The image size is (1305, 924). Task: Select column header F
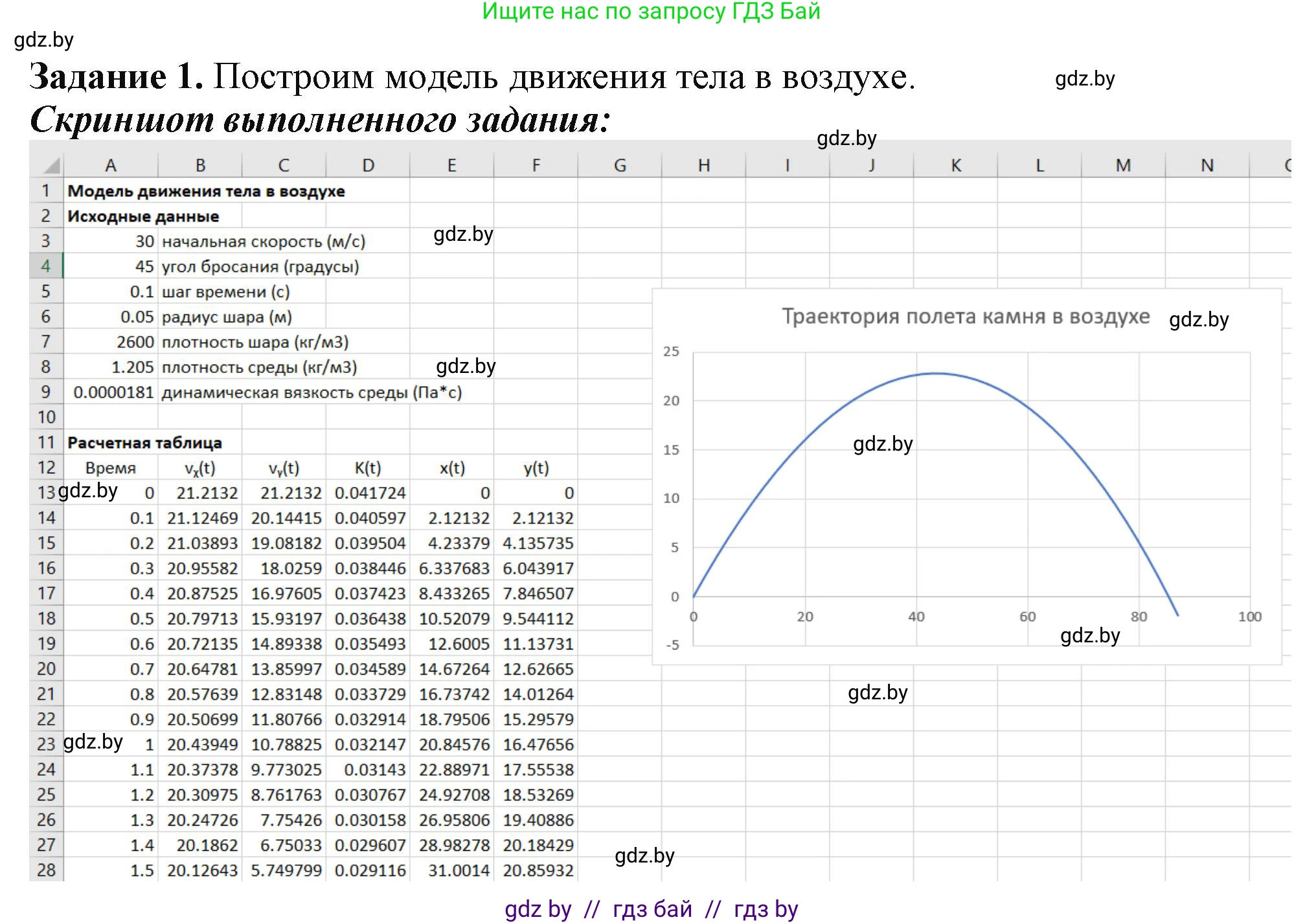point(536,165)
